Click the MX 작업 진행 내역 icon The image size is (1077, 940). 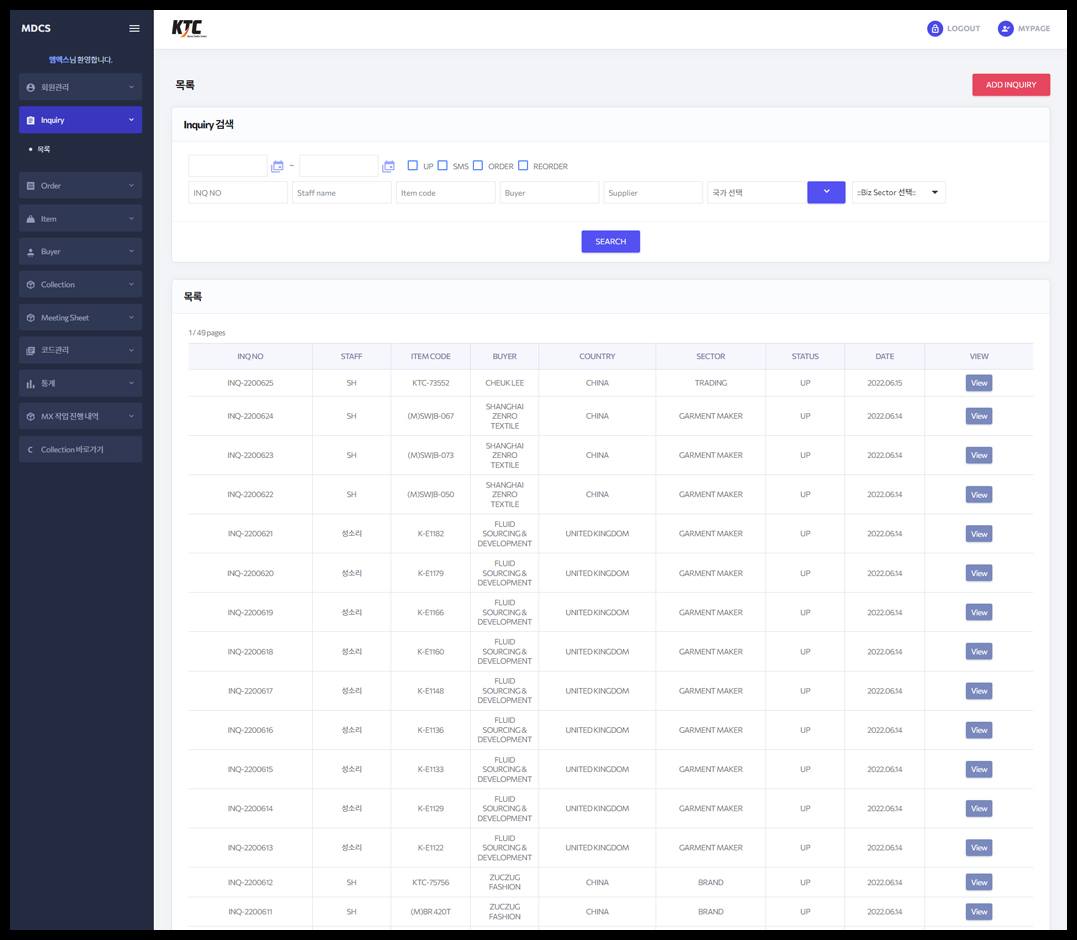click(x=30, y=416)
